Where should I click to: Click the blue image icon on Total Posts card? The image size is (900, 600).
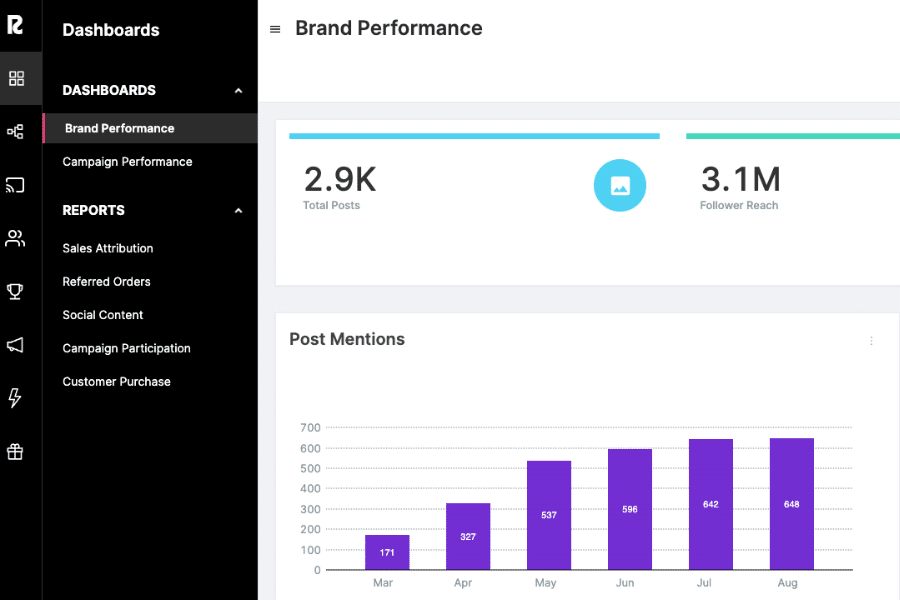(620, 185)
